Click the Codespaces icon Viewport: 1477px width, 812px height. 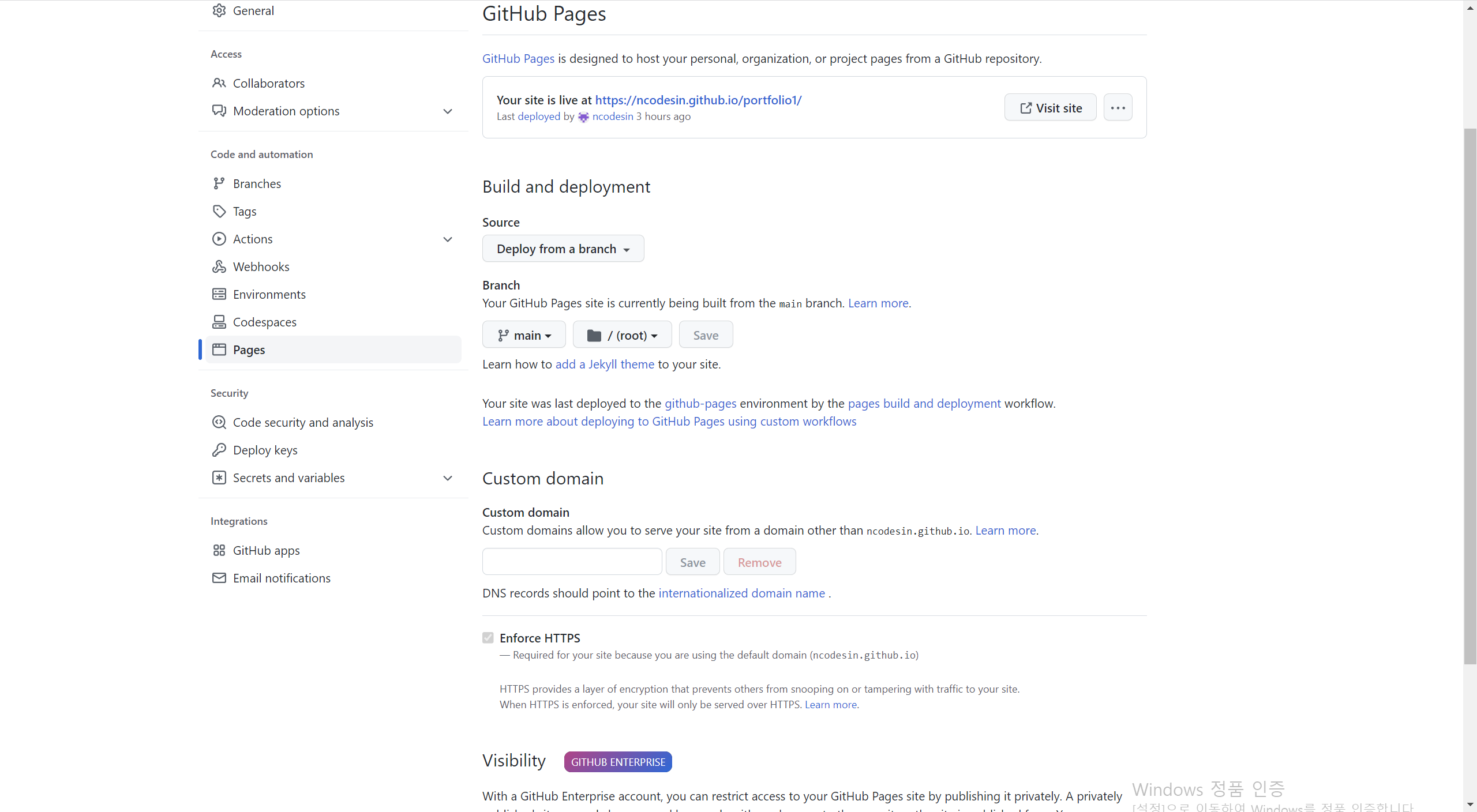coord(219,322)
